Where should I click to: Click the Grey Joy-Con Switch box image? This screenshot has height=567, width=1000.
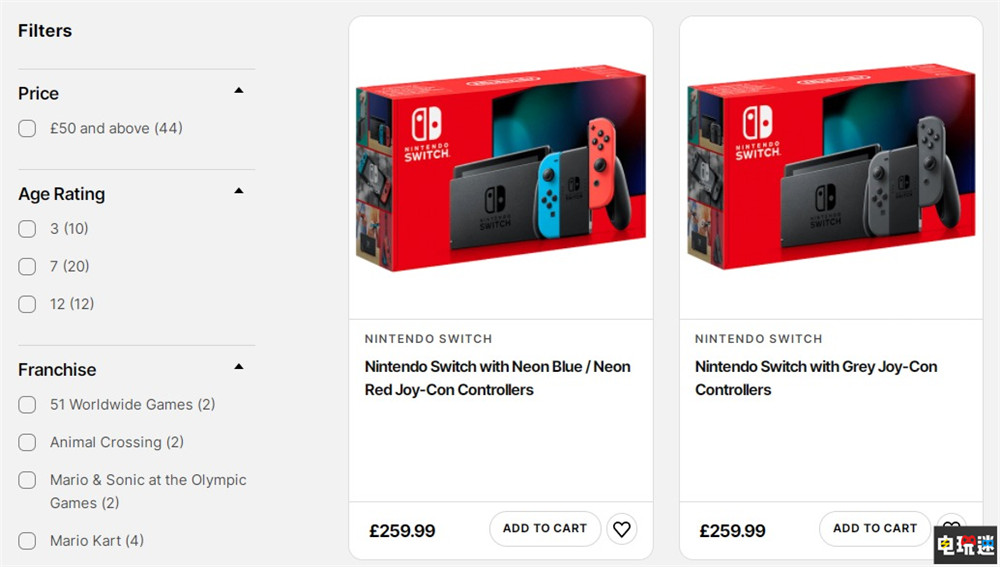tap(831, 168)
